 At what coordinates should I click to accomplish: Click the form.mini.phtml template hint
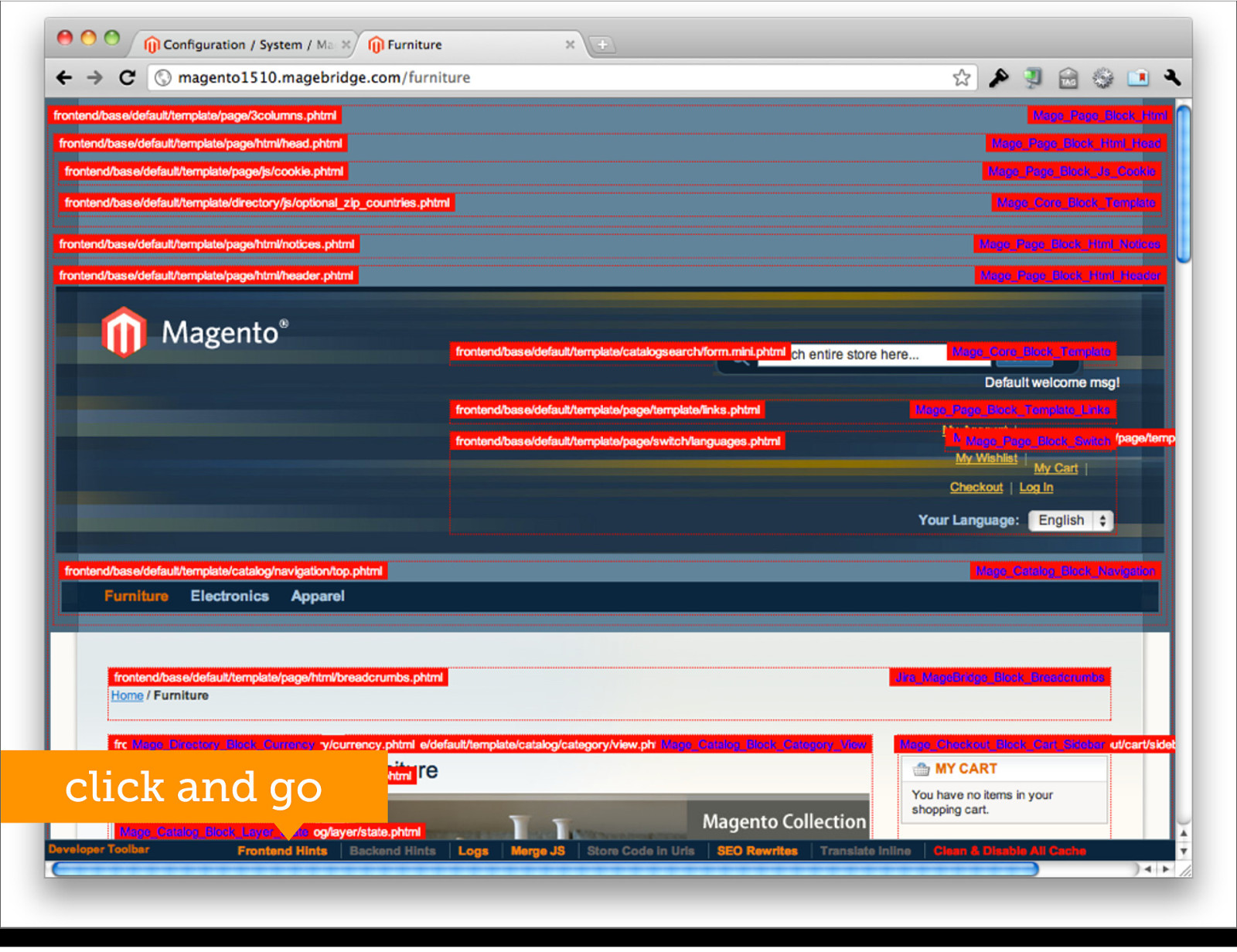pos(620,352)
